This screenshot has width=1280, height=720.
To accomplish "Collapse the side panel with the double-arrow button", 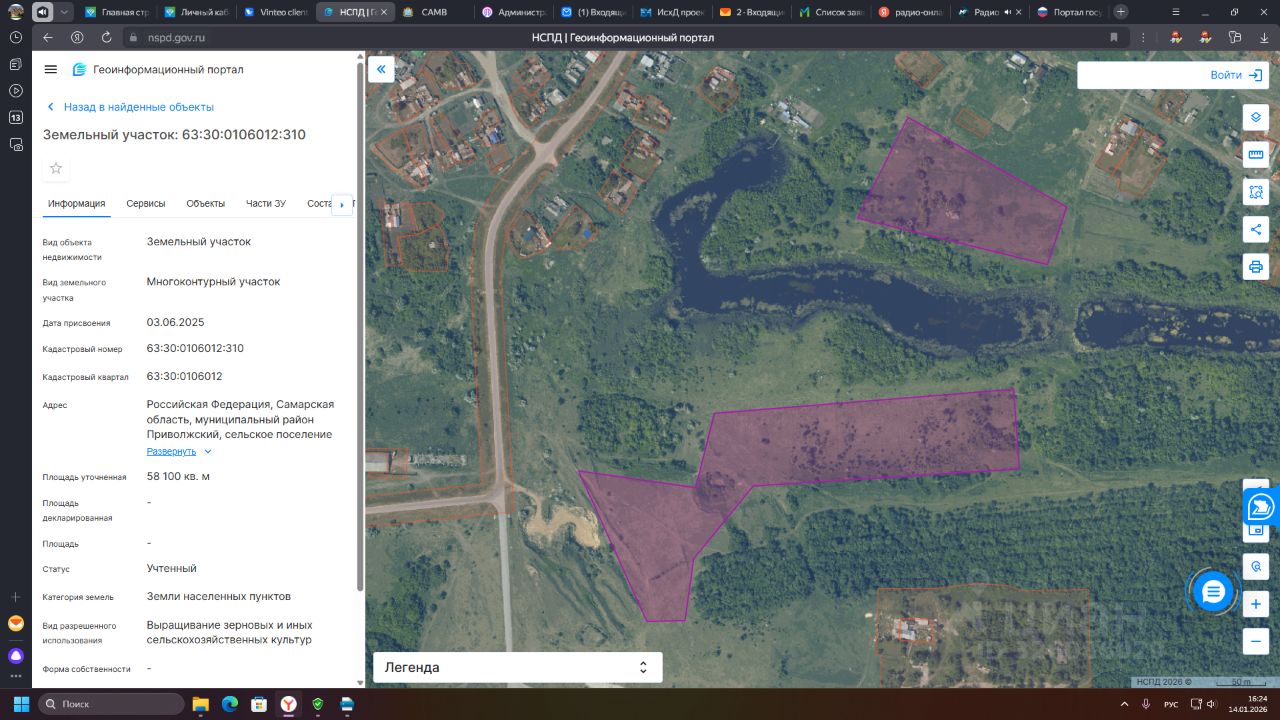I will coord(381,69).
